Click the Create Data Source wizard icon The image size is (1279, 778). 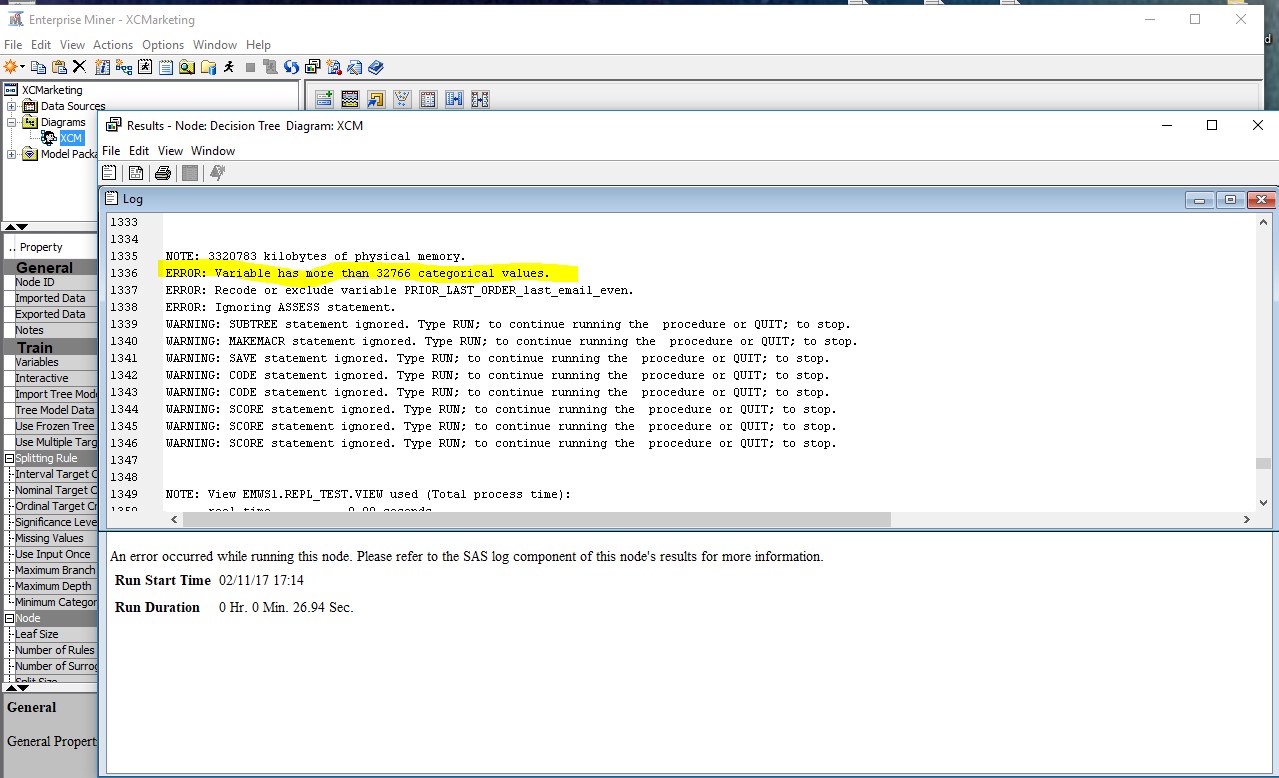tap(101, 67)
